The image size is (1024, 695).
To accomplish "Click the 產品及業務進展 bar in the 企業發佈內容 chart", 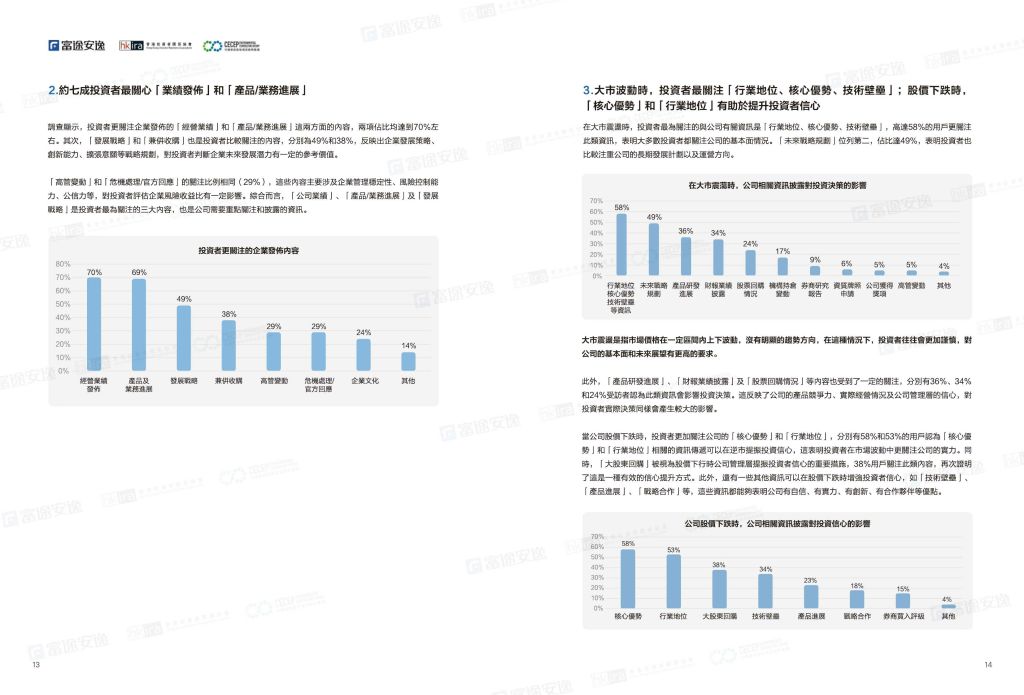I will tap(139, 325).
